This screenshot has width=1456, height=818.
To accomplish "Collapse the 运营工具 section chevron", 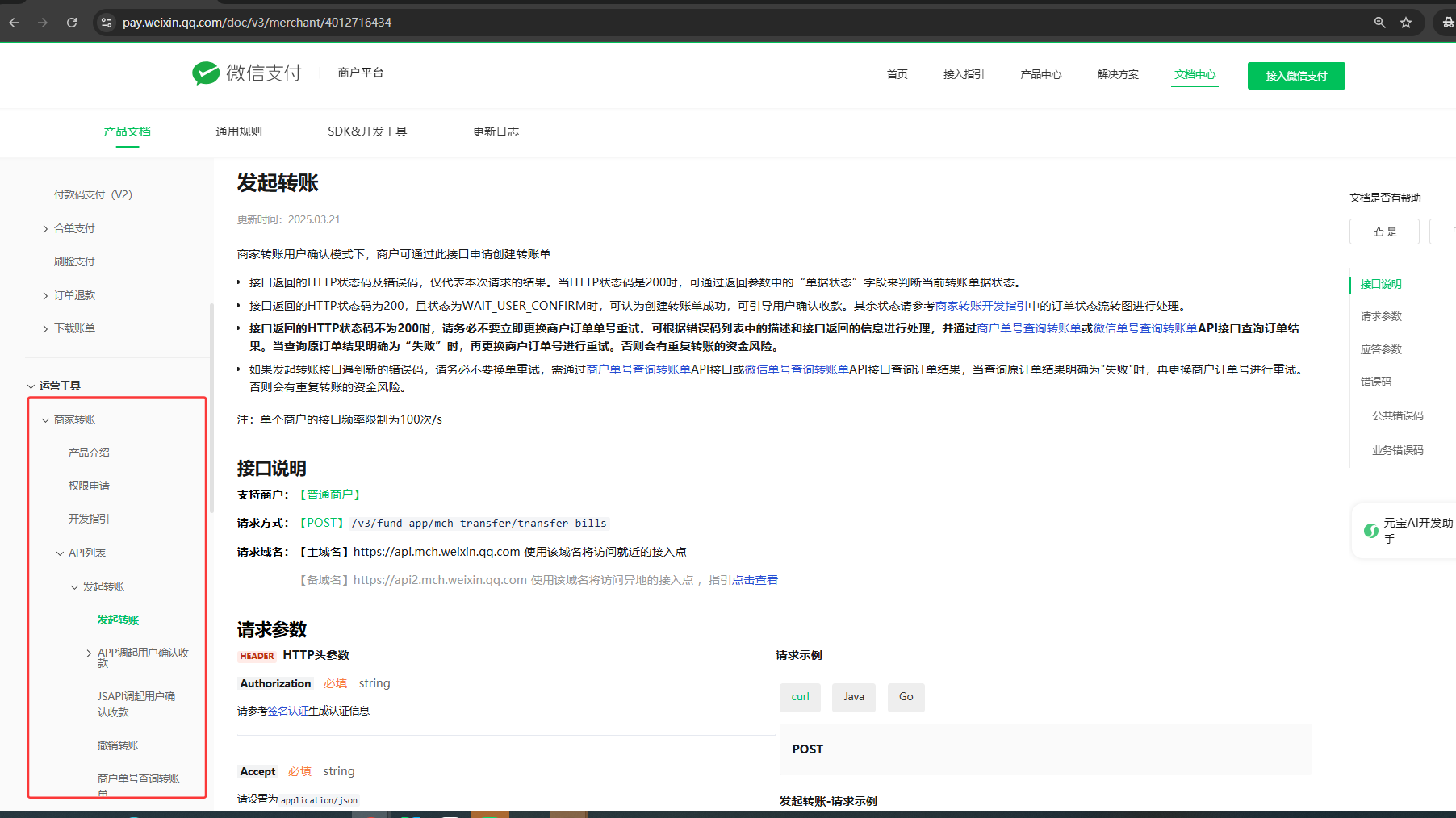I will [x=31, y=386].
